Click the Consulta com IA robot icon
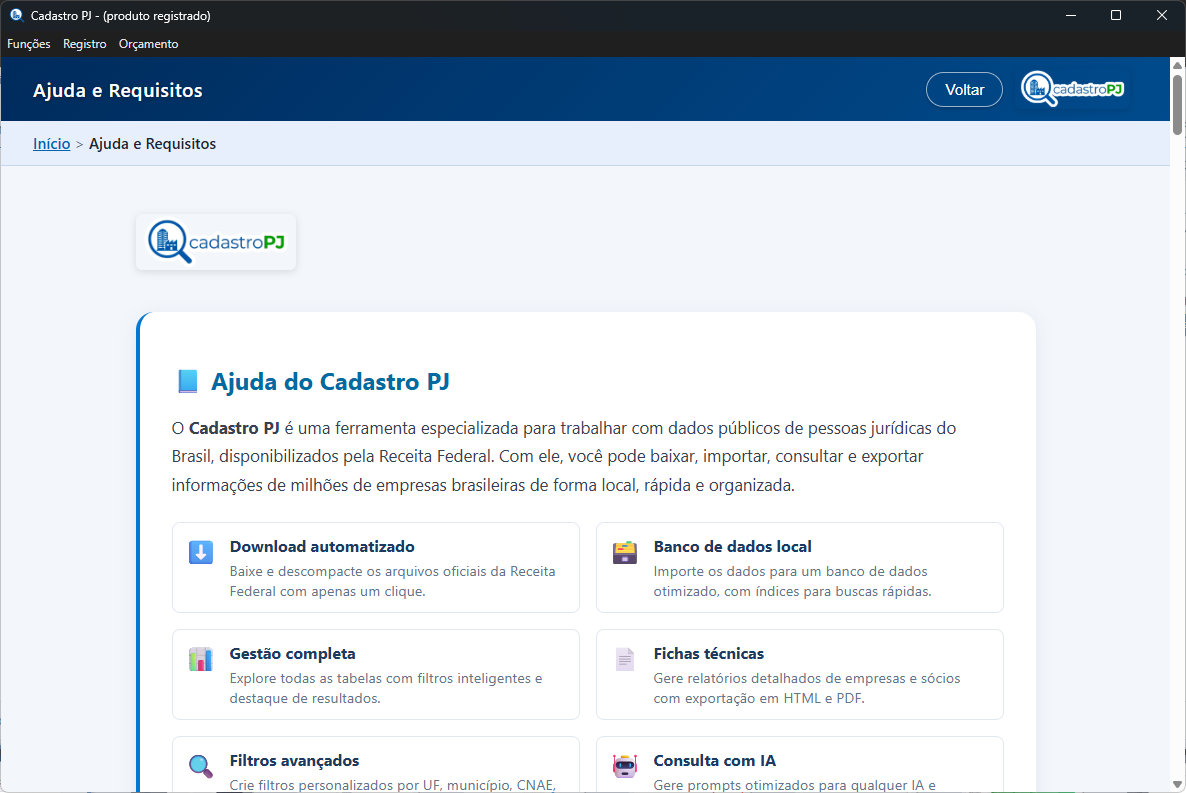This screenshot has width=1186, height=793. pyautogui.click(x=625, y=767)
